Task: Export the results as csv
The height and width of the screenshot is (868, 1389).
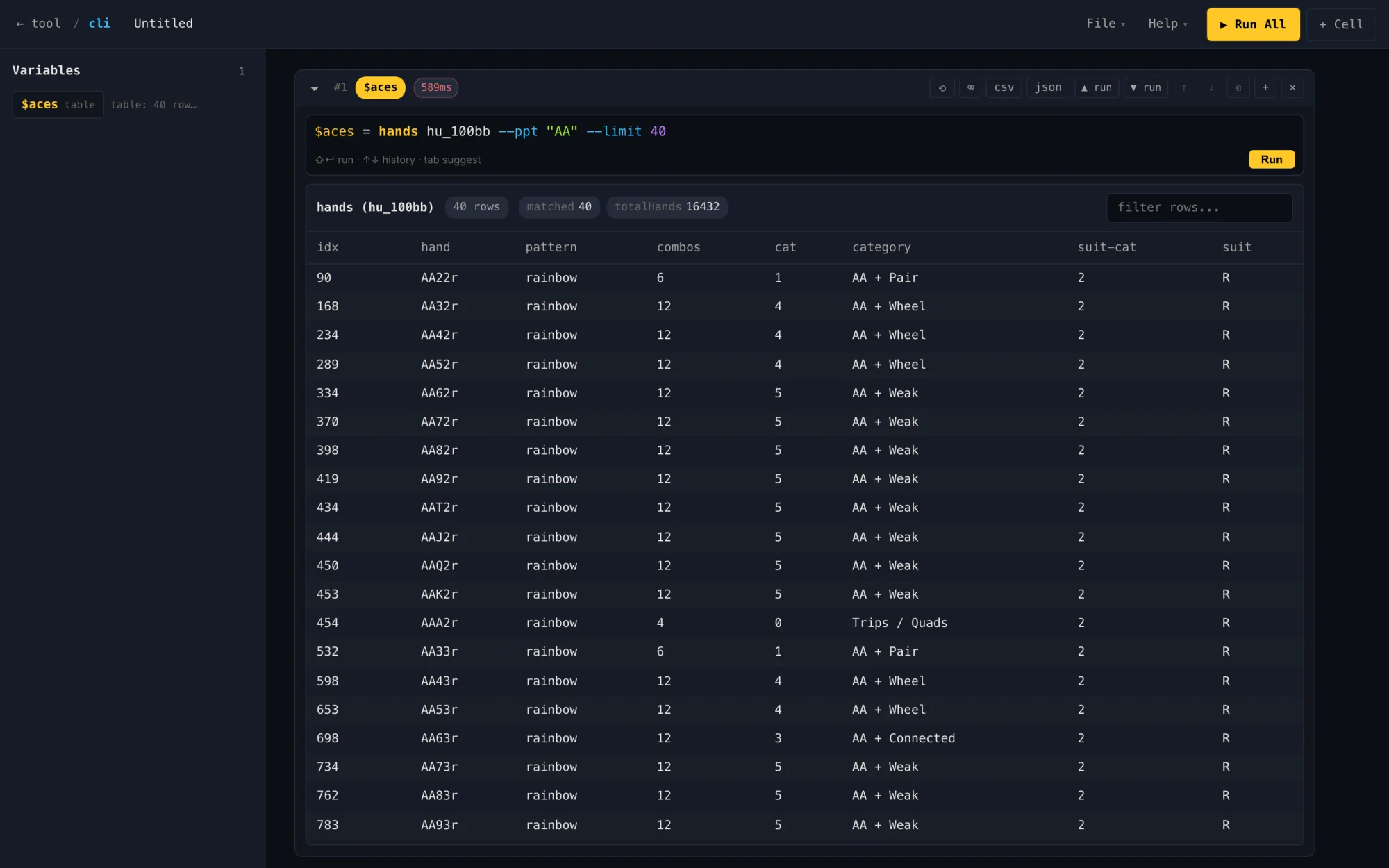Action: coord(1004,87)
